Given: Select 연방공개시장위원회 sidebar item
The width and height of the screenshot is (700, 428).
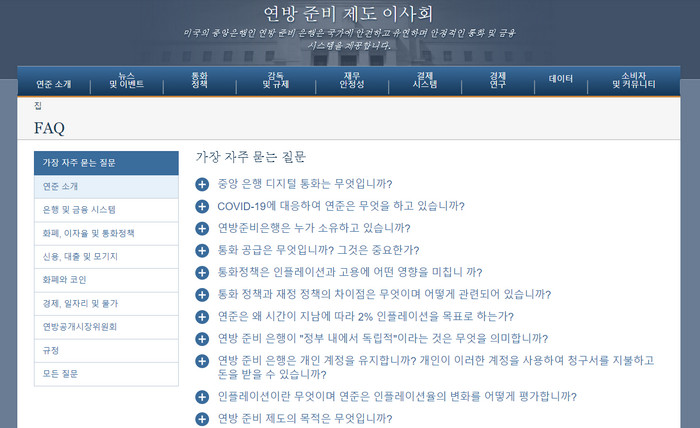Looking at the screenshot, I should coord(106,327).
